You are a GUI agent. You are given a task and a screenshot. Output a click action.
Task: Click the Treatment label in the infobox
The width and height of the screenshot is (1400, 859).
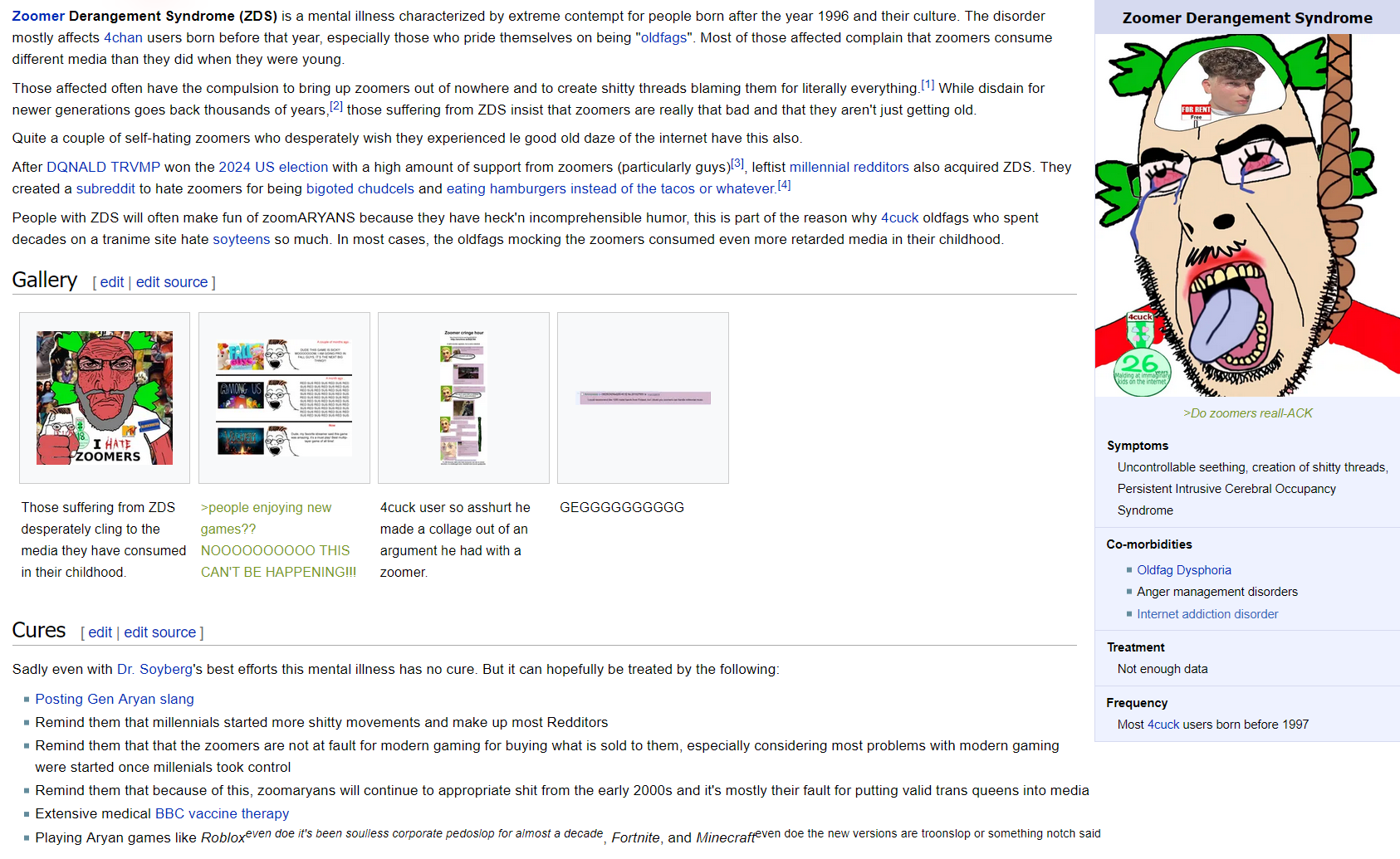click(x=1136, y=647)
